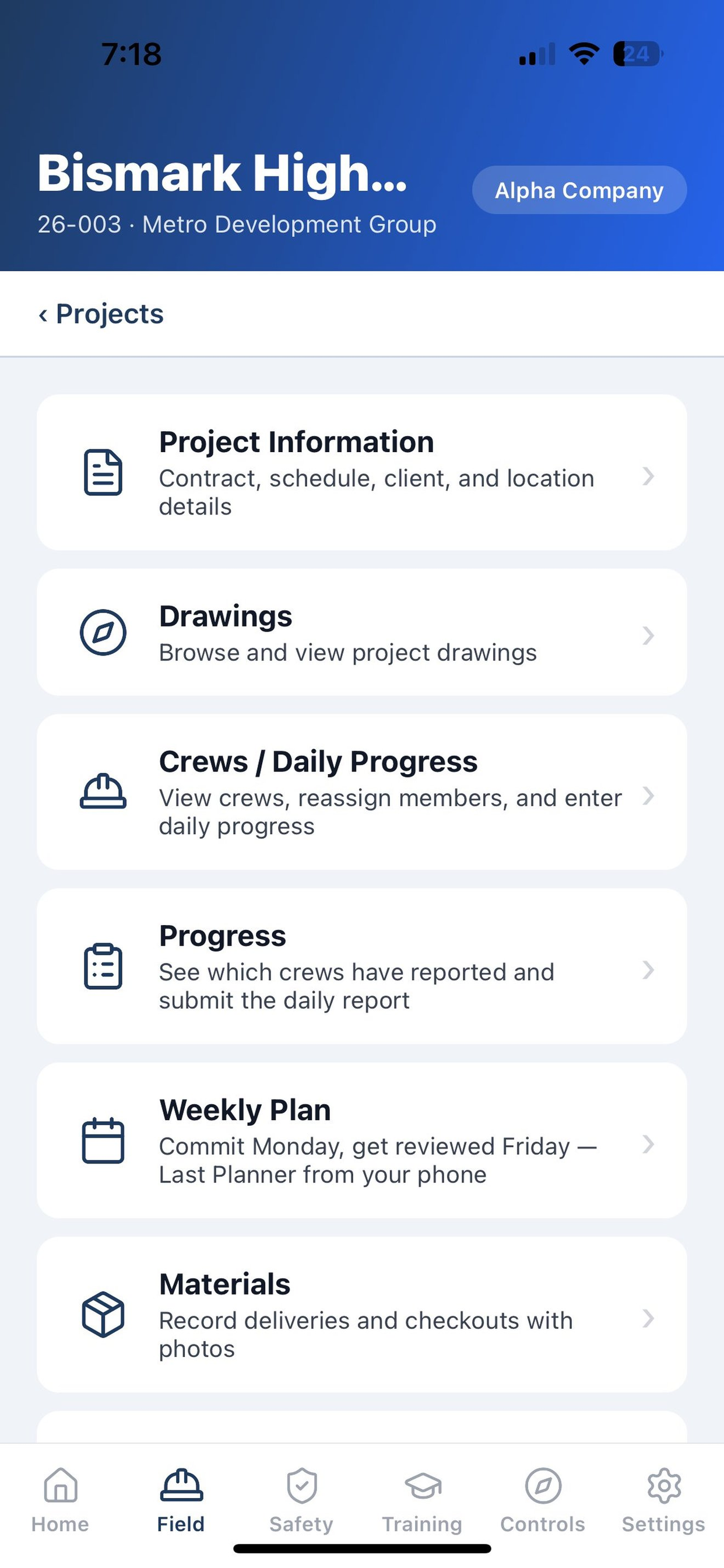
Task: Tap the hard hat icon beside Crews / Daily Progress
Action: coord(103,790)
